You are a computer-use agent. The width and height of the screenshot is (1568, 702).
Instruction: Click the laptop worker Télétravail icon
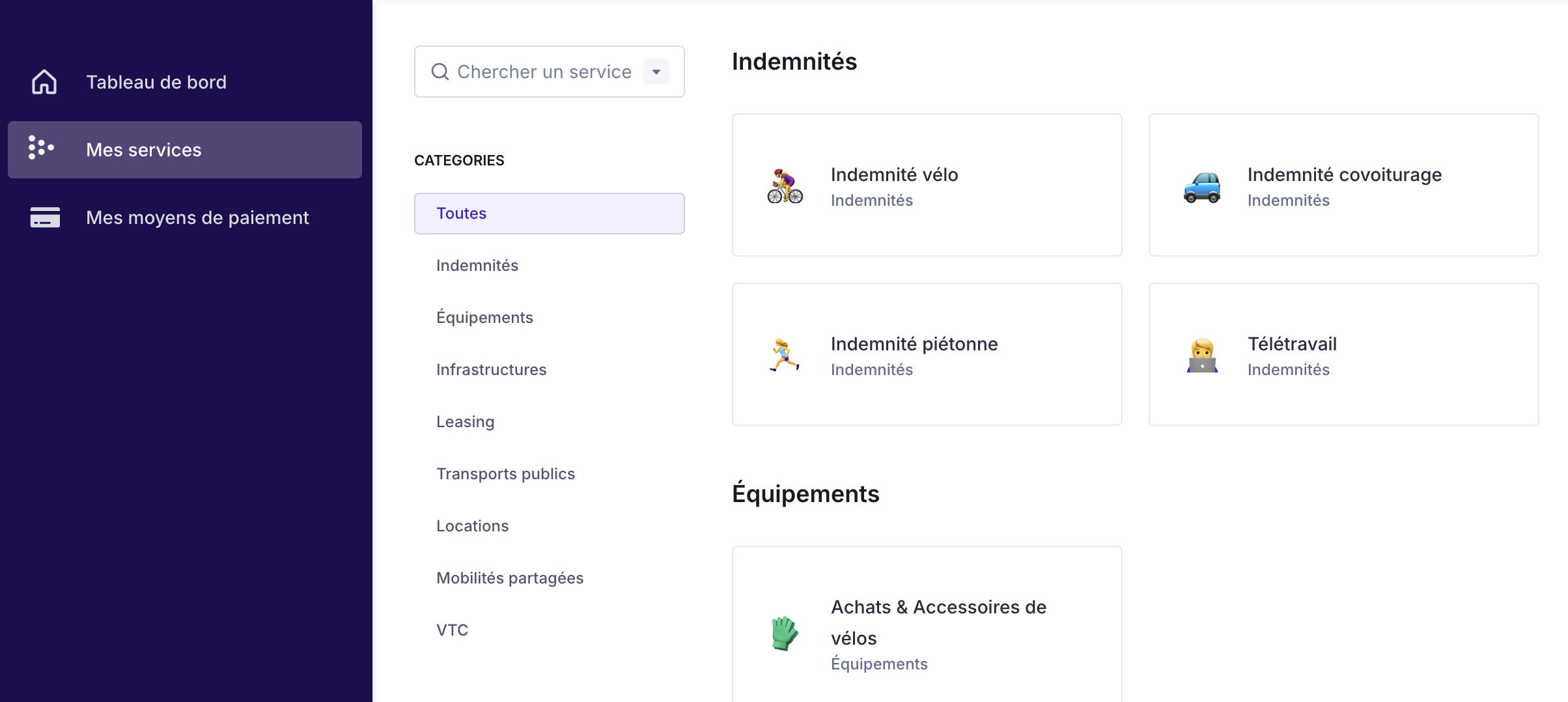pyautogui.click(x=1201, y=356)
